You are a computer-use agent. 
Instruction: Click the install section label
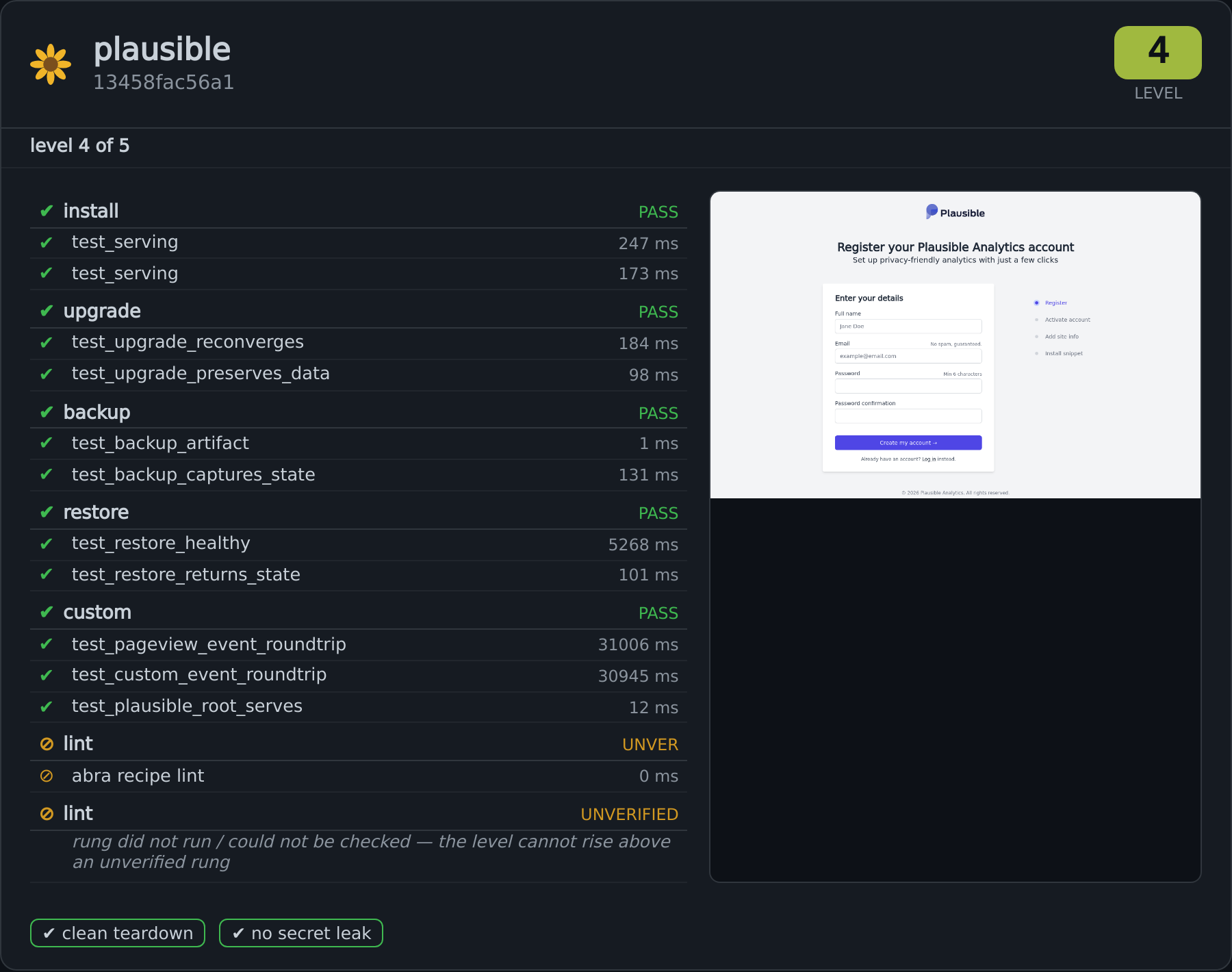[x=91, y=211]
